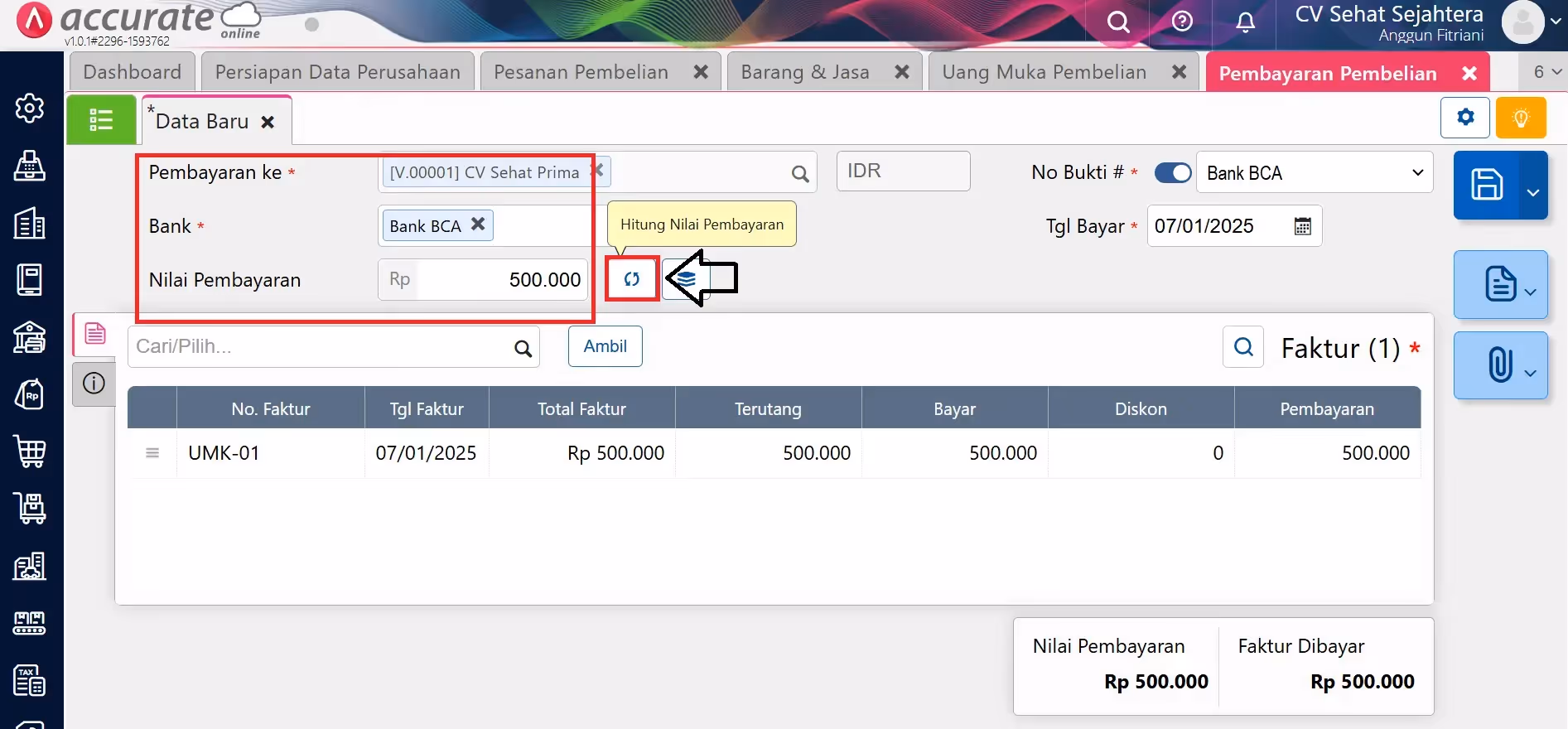Open the help question mark icon
1568x729 pixels.
click(x=1182, y=22)
